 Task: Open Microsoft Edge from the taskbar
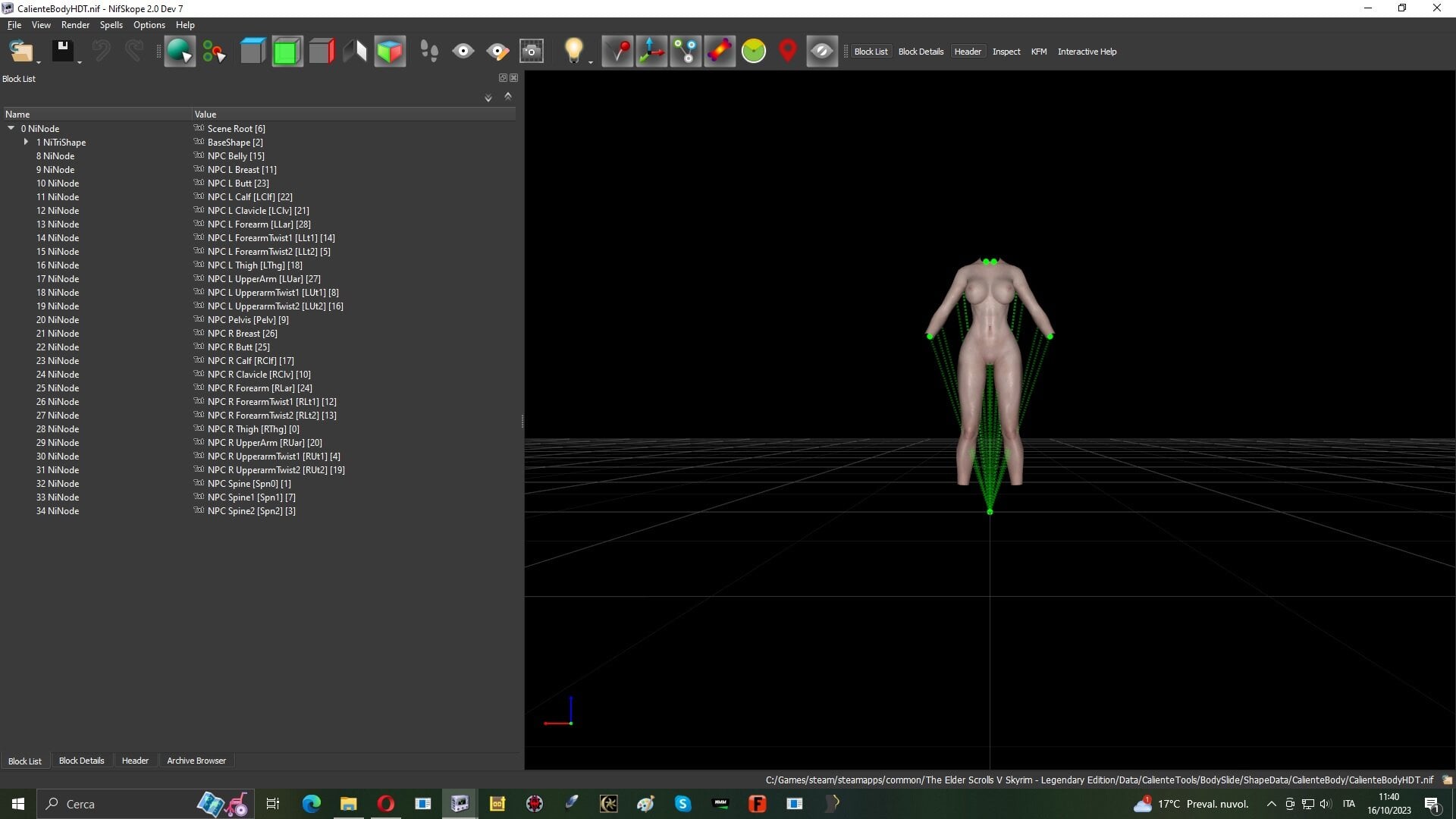point(312,804)
